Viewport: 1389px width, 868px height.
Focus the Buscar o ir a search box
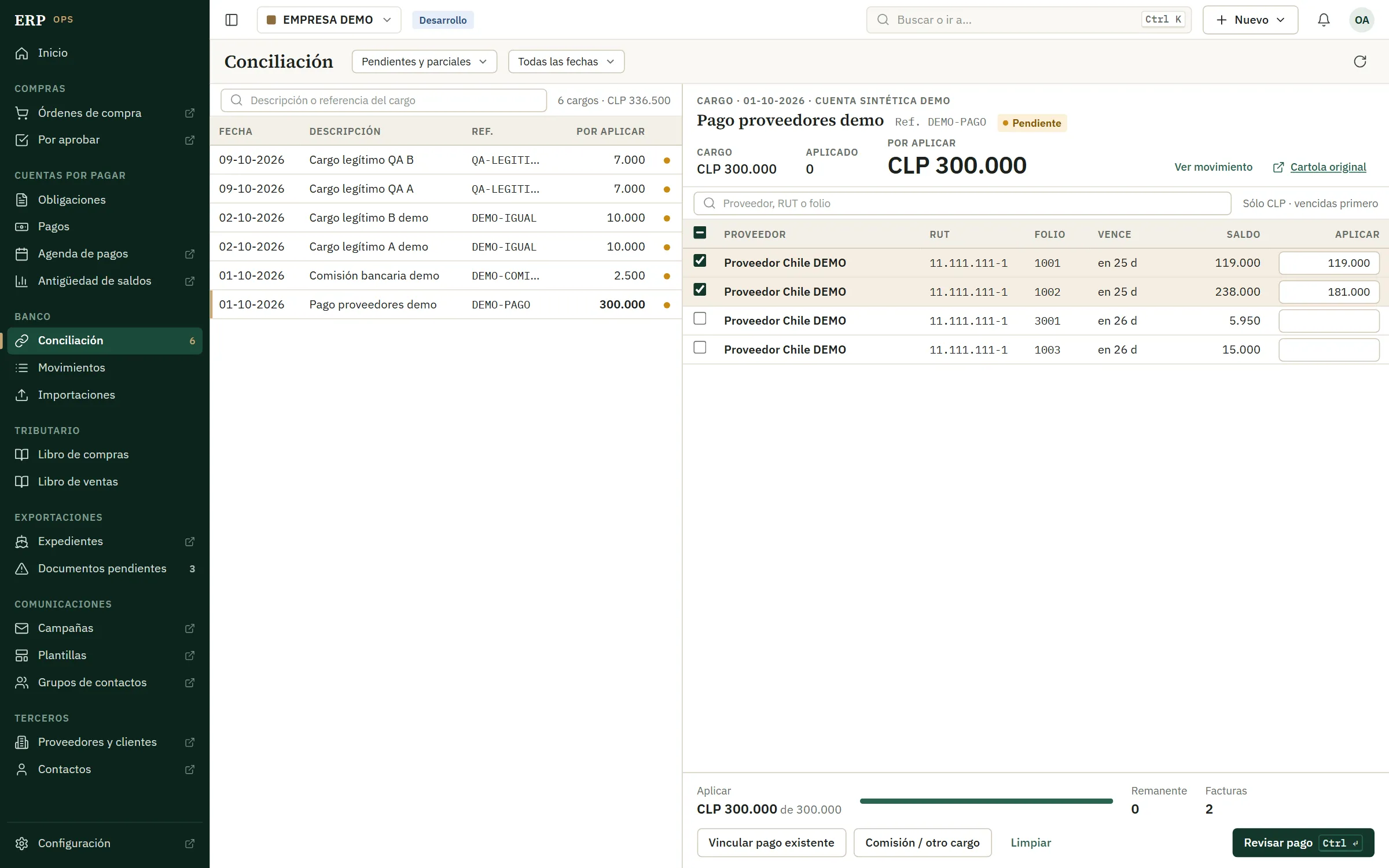click(x=1028, y=20)
